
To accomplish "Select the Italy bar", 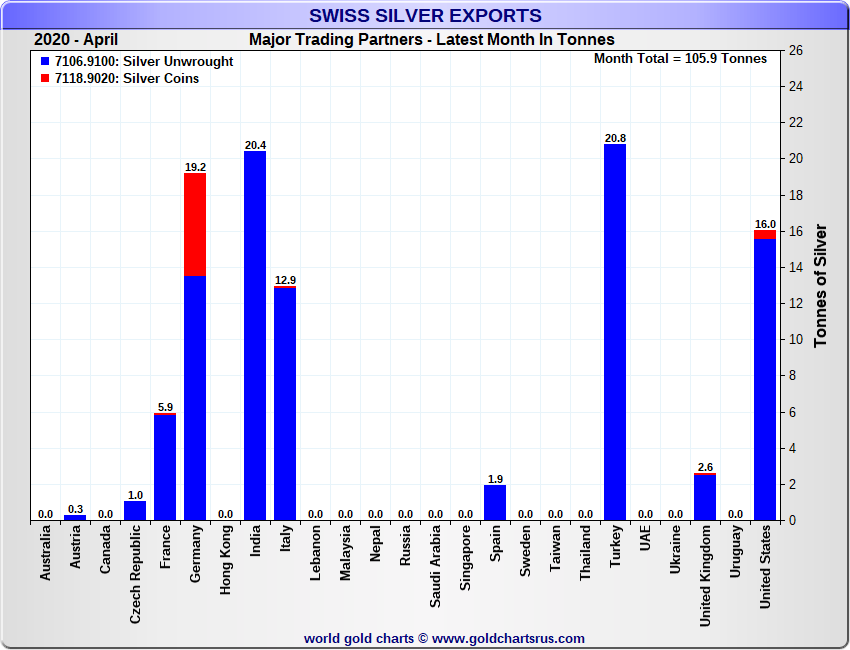I will [285, 404].
